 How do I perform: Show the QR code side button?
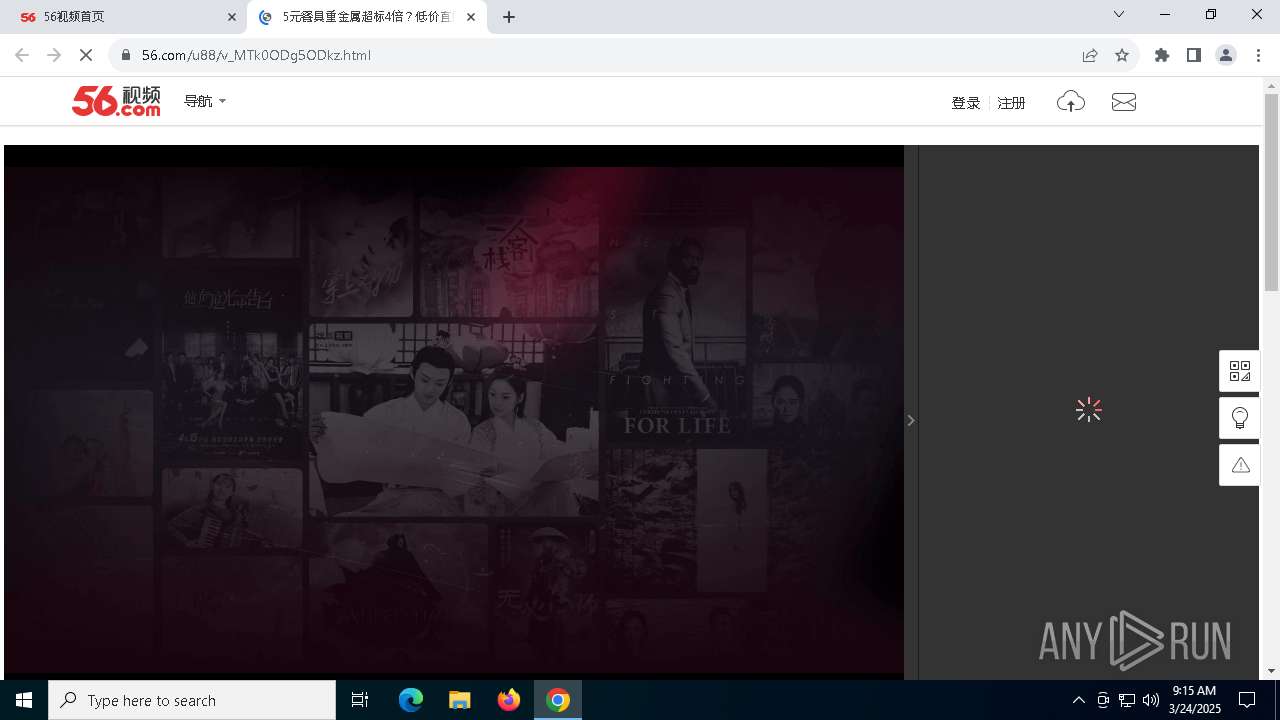1240,371
